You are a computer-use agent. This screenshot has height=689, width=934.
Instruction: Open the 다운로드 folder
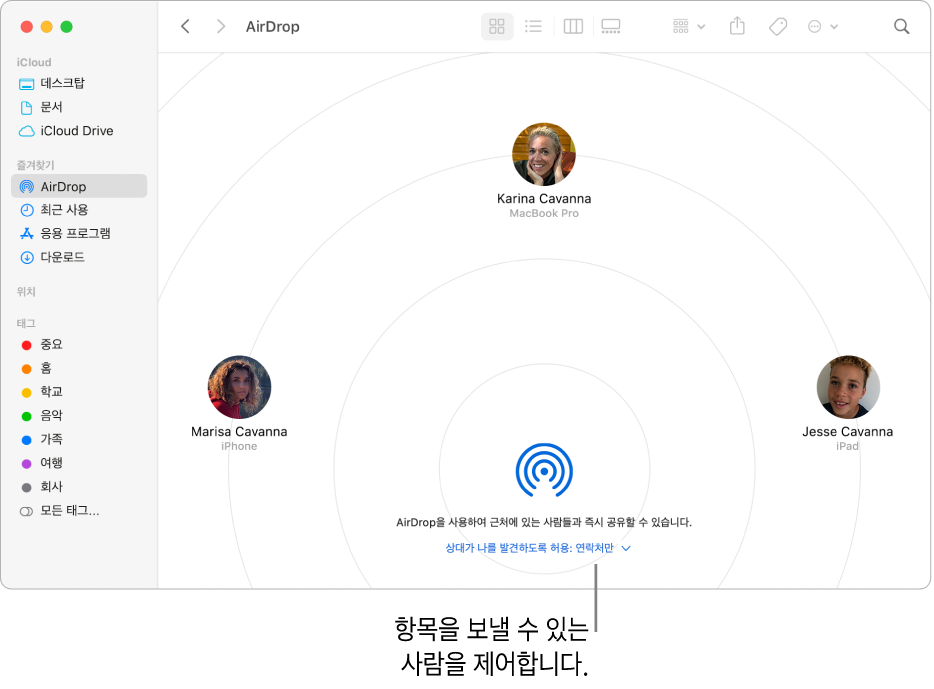coord(65,257)
